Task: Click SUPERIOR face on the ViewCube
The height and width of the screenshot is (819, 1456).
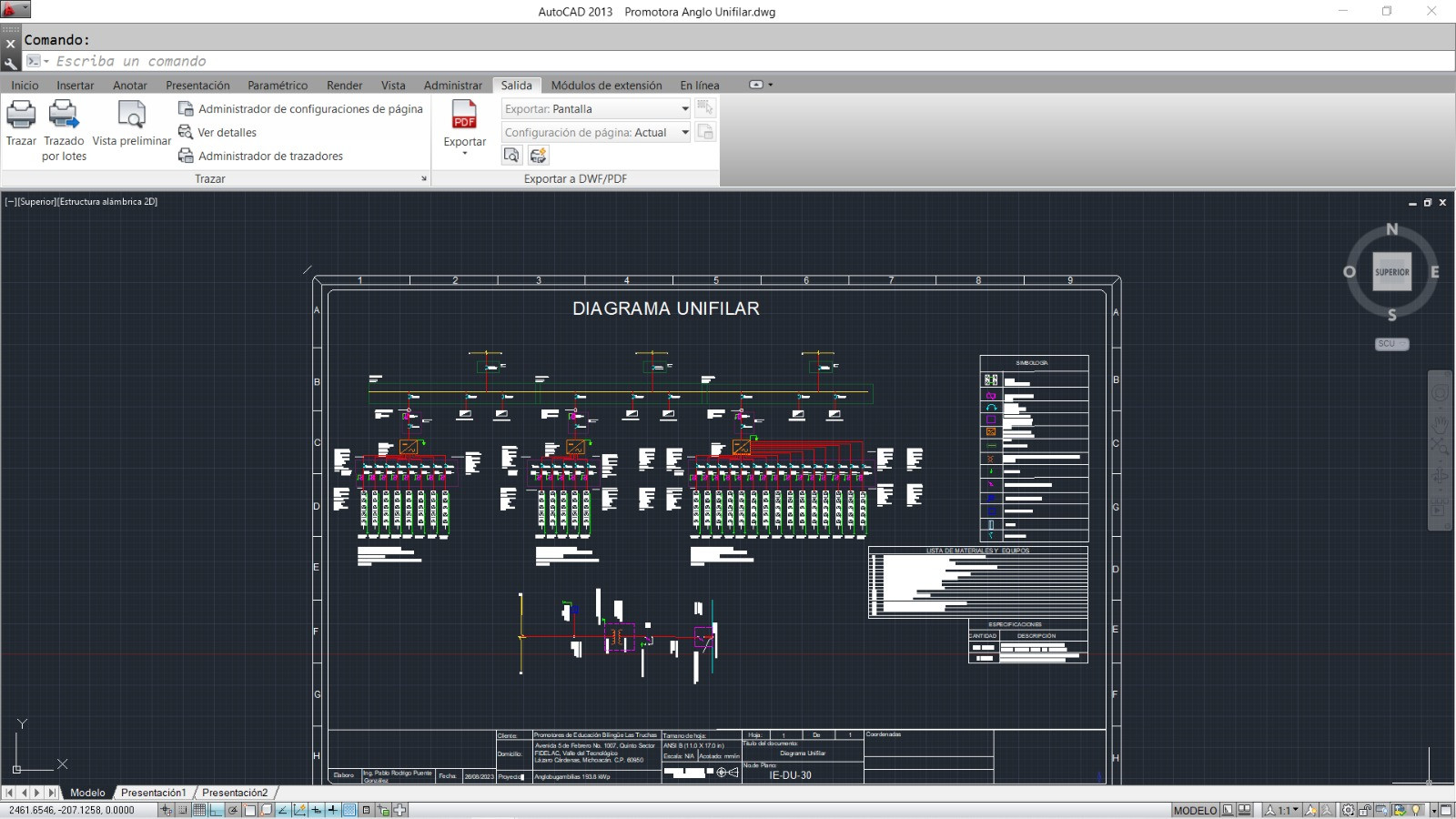Action: click(x=1391, y=272)
